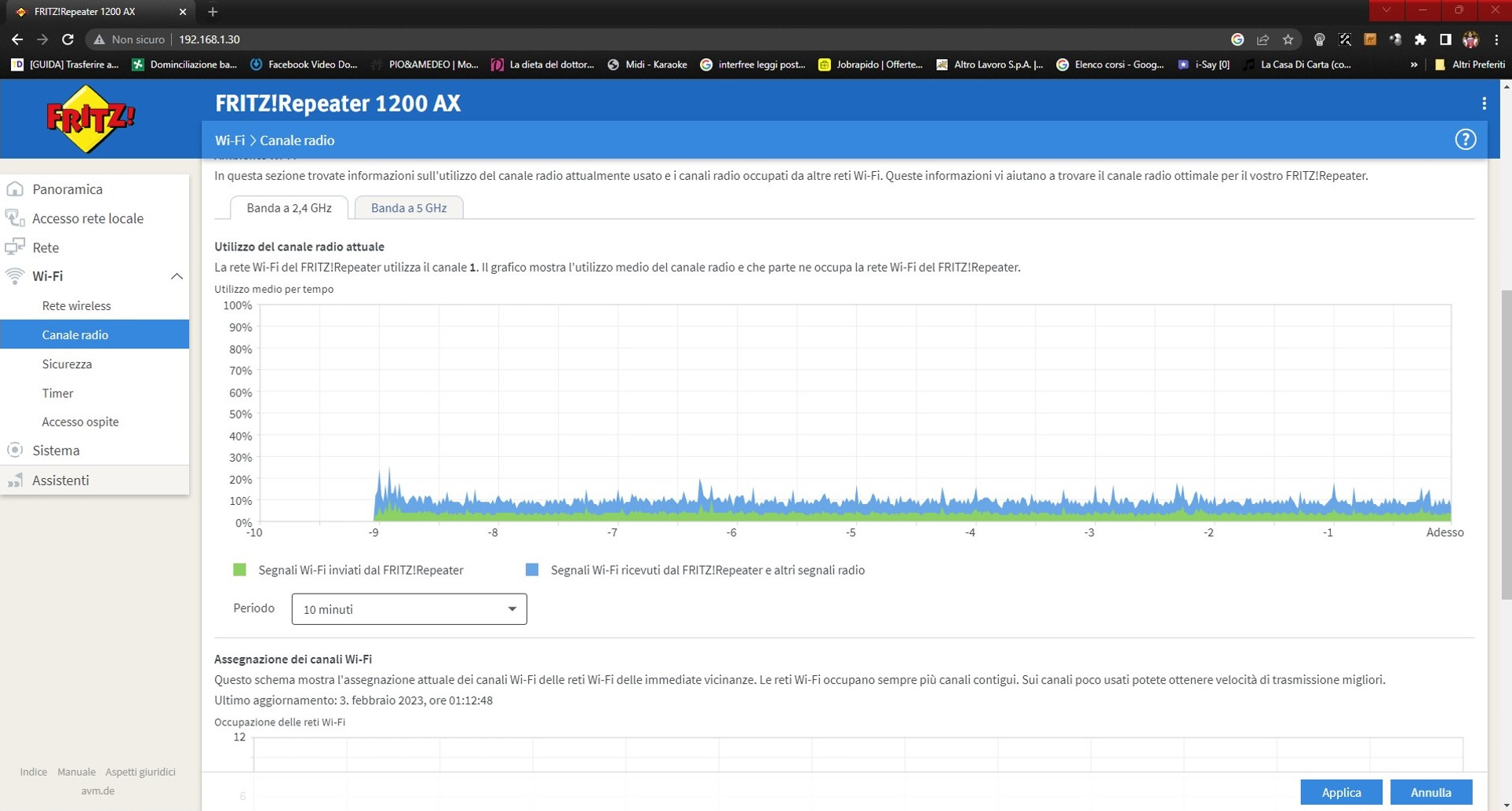This screenshot has width=1512, height=811.
Task: Open Chrome side panel icon
Action: pos(1445,39)
